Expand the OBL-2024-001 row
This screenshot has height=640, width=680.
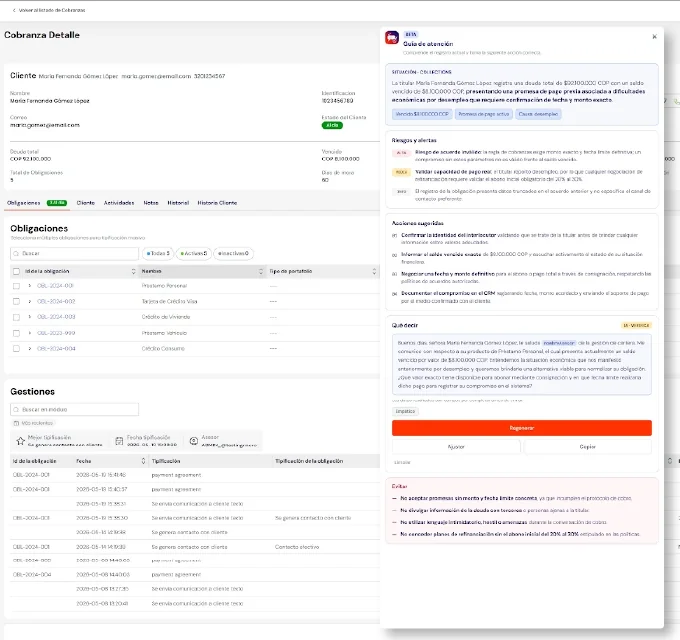29,286
